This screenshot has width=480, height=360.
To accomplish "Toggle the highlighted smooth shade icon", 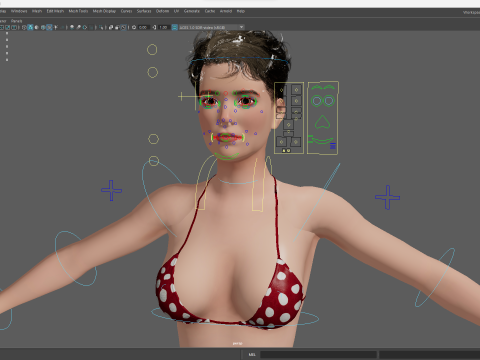I will (30, 27).
